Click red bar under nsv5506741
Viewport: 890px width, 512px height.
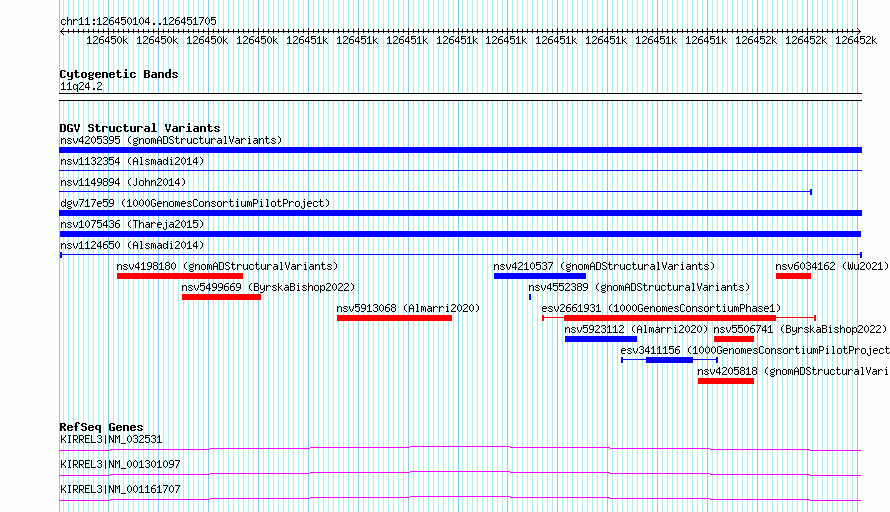pos(734,339)
